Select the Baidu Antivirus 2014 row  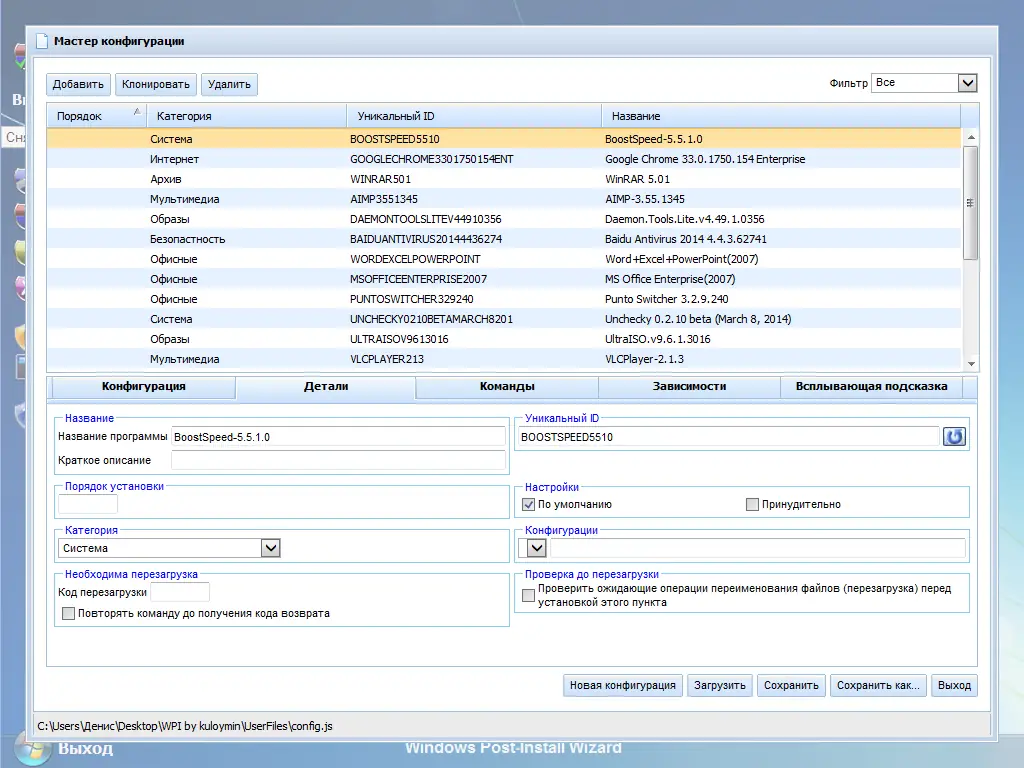pos(504,239)
